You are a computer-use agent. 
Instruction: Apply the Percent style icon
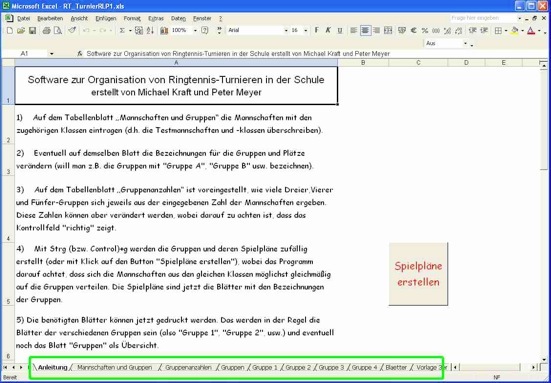click(425, 31)
